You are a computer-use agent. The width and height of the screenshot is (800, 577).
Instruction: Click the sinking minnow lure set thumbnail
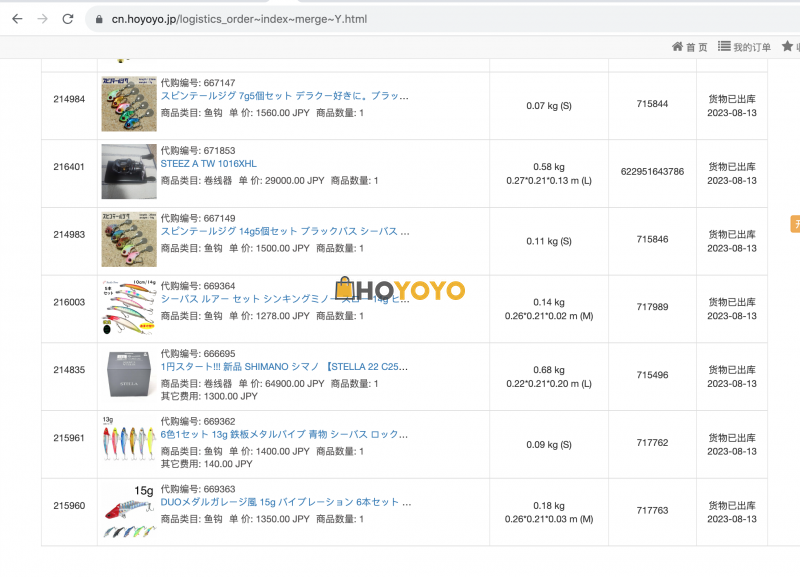coord(129,307)
